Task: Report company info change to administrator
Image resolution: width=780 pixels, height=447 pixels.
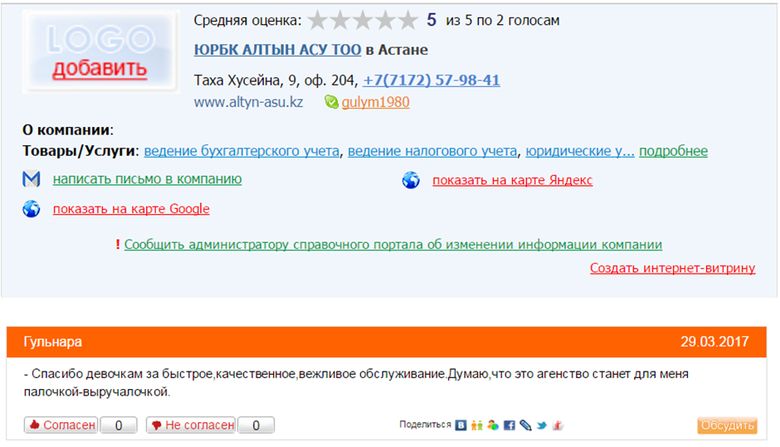Action: click(x=393, y=245)
